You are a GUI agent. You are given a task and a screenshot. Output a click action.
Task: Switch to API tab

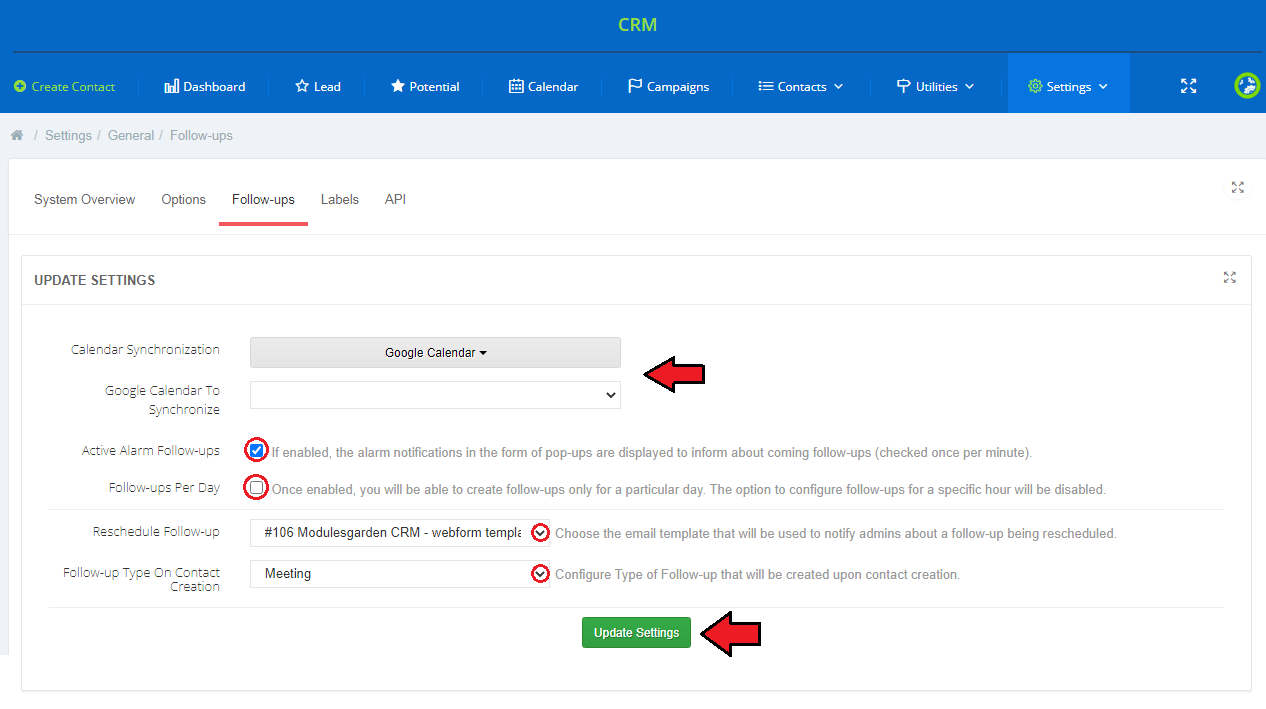396,200
